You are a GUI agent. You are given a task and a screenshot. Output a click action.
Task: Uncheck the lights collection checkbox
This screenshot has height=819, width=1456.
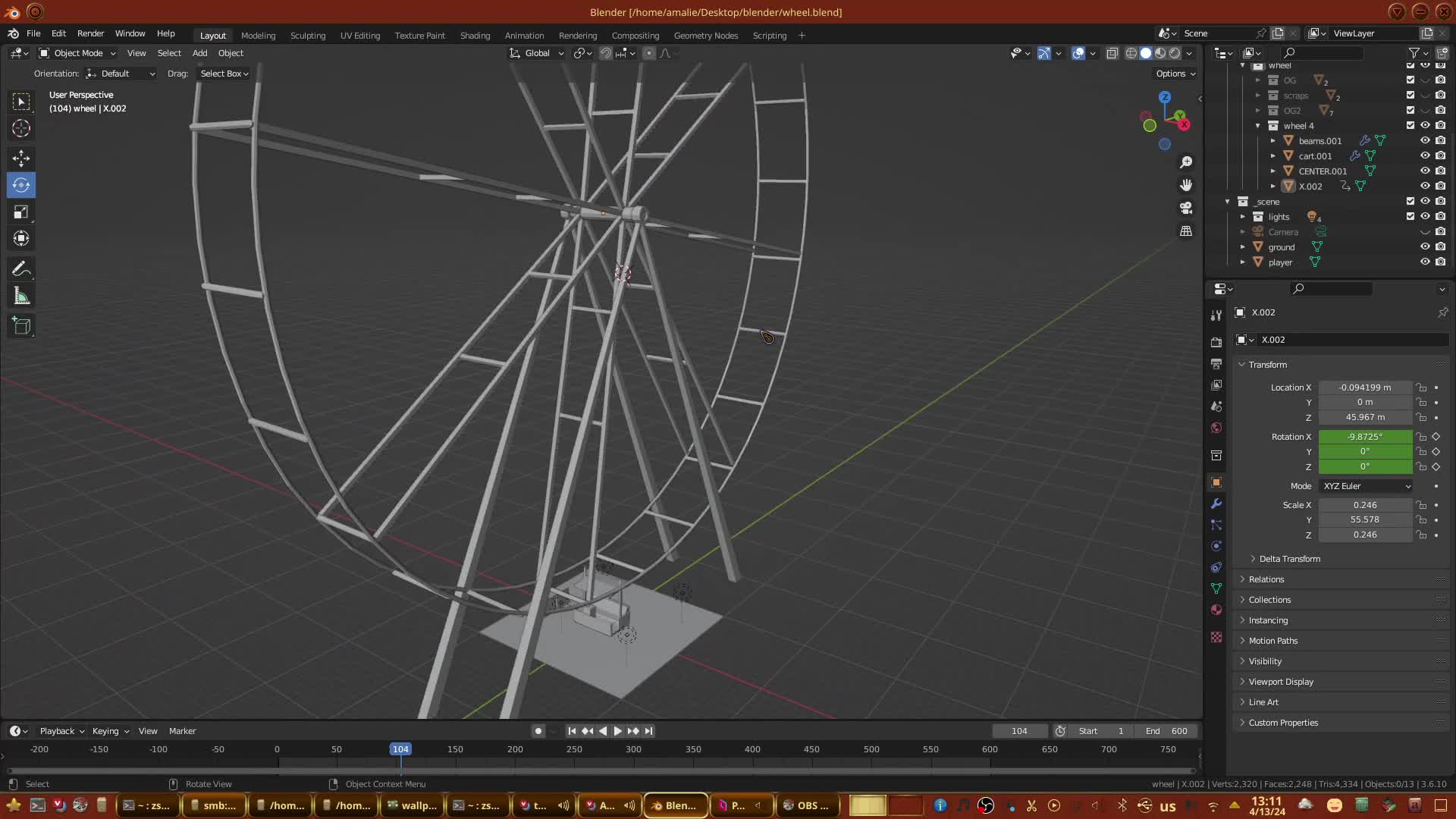coord(1410,216)
